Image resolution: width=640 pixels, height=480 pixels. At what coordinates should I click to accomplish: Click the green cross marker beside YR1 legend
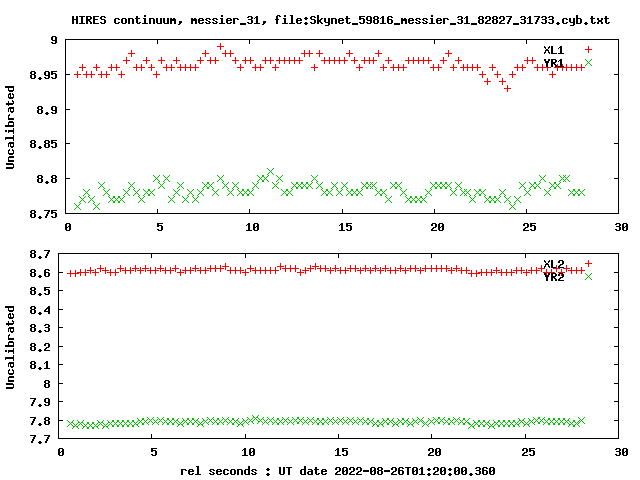click(588, 62)
